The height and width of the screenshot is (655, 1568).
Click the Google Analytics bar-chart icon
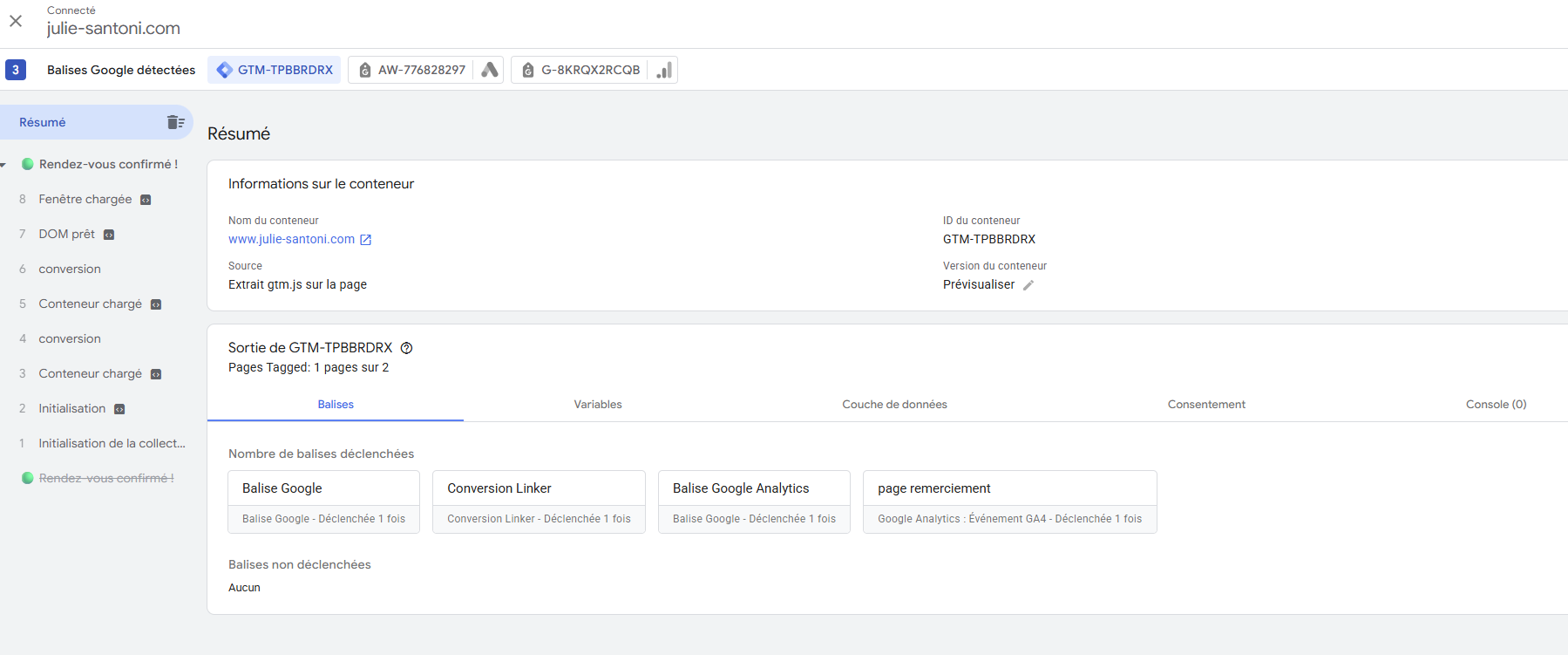664,70
